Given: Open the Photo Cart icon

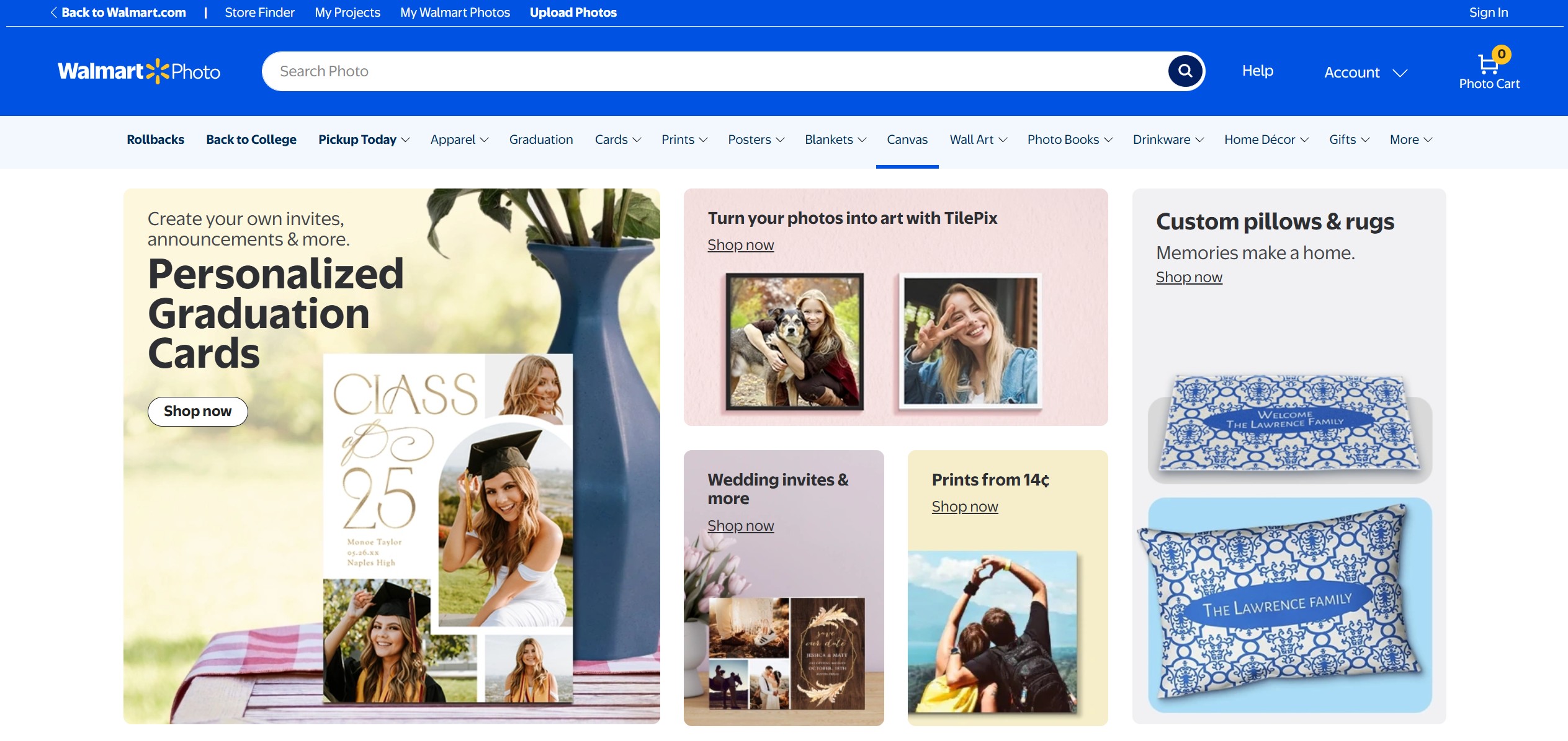Looking at the screenshot, I should 1489,64.
